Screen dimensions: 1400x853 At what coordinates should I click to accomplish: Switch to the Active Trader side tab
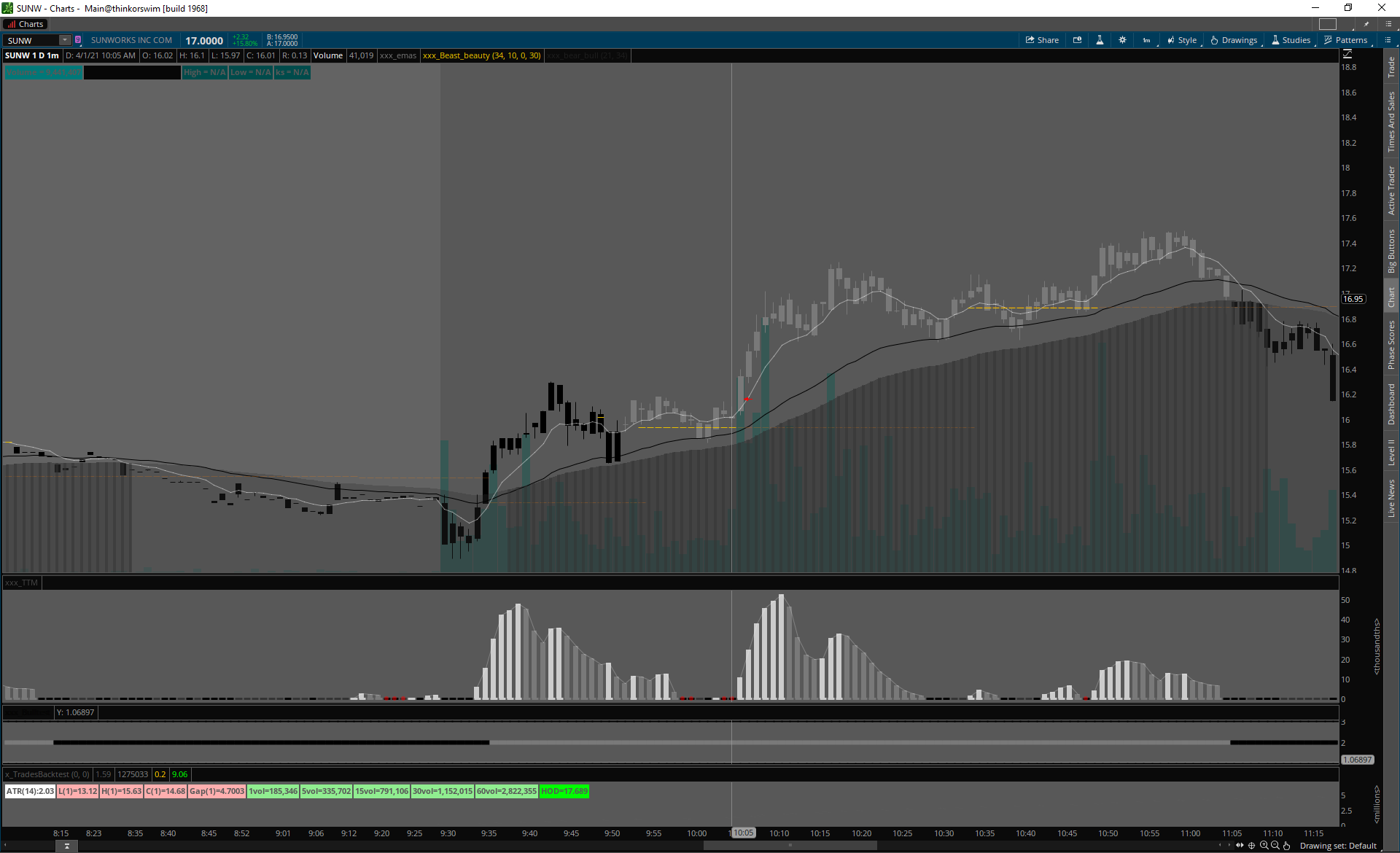(x=1391, y=190)
